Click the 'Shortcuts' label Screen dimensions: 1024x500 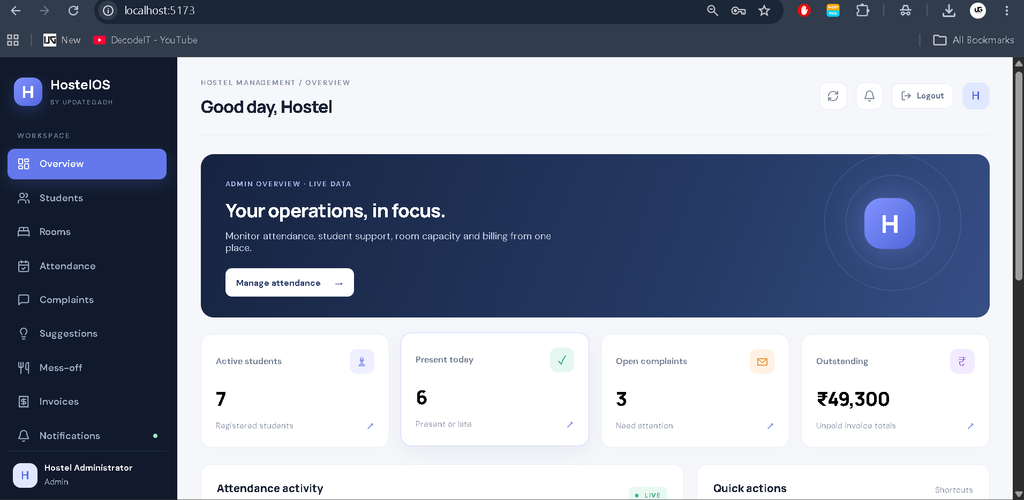(953, 490)
